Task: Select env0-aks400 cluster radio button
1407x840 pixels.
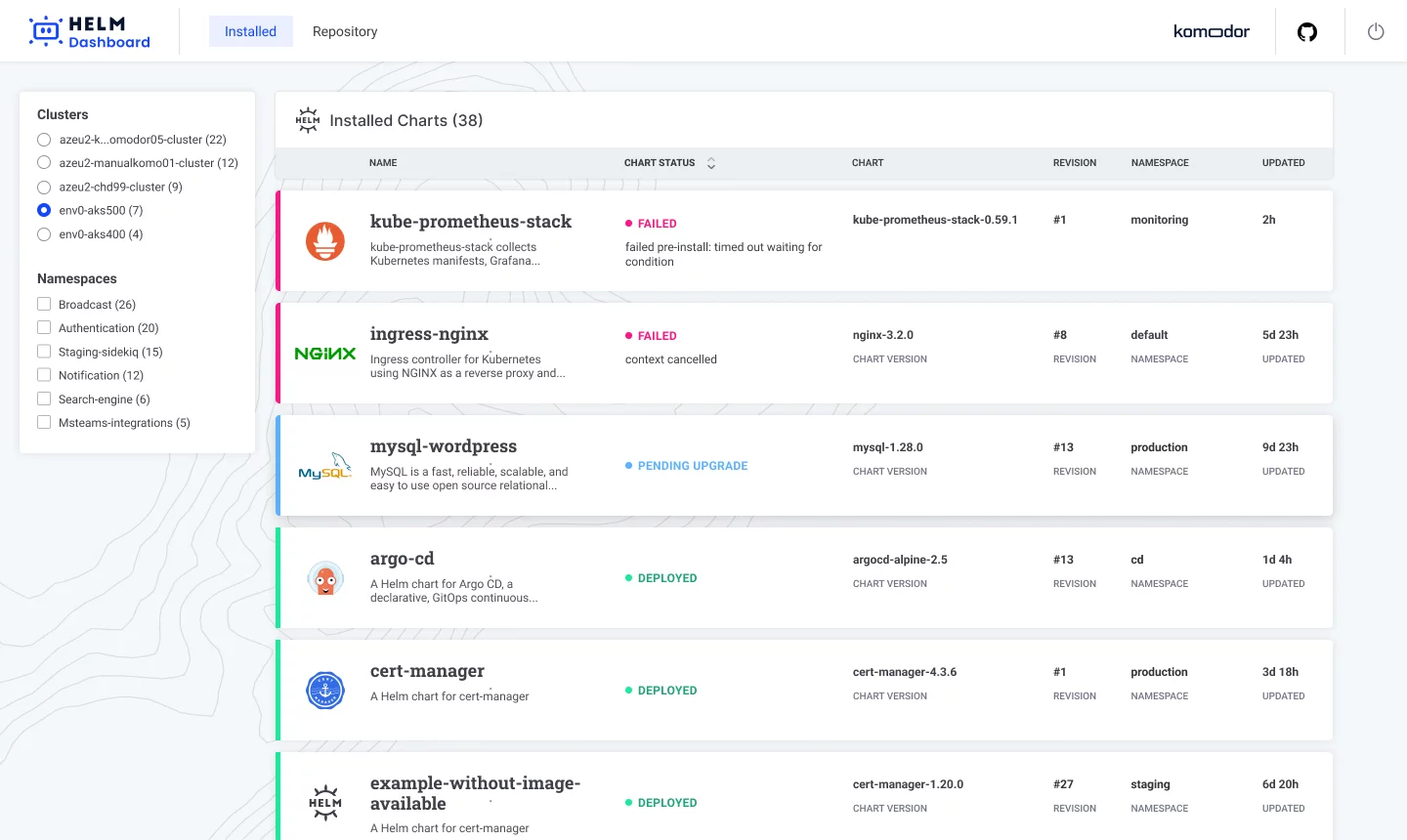Action: (x=44, y=234)
